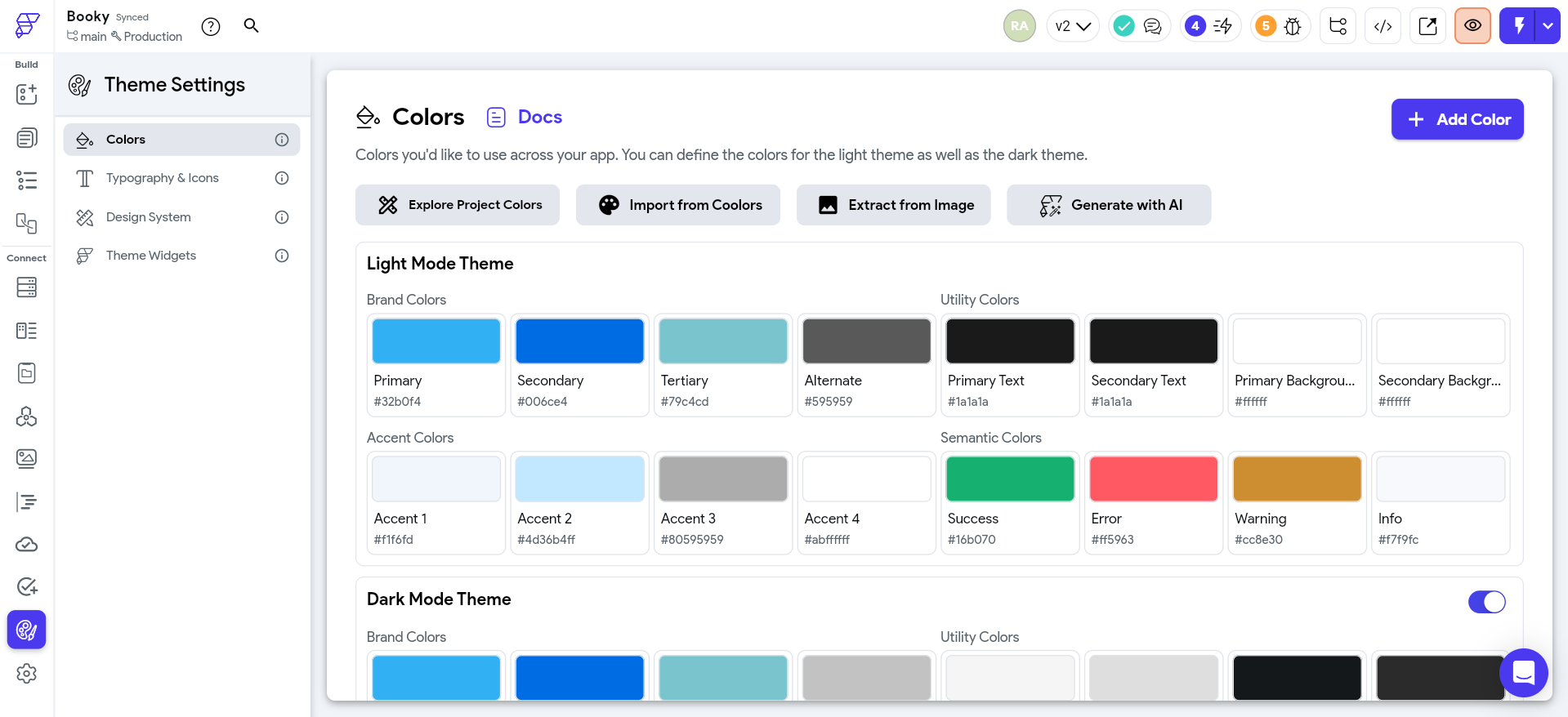Click Extract from Image button
This screenshot has height=717, width=1568.
pyautogui.click(x=894, y=205)
